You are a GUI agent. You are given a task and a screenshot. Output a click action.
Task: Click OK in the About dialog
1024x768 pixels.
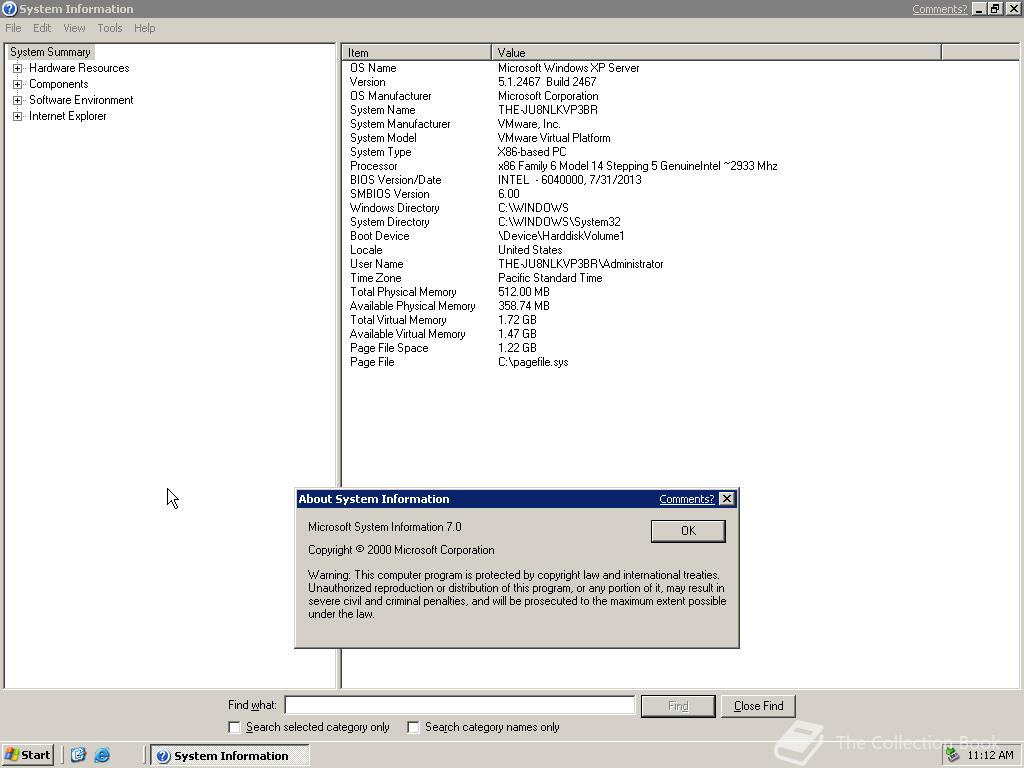pos(688,531)
